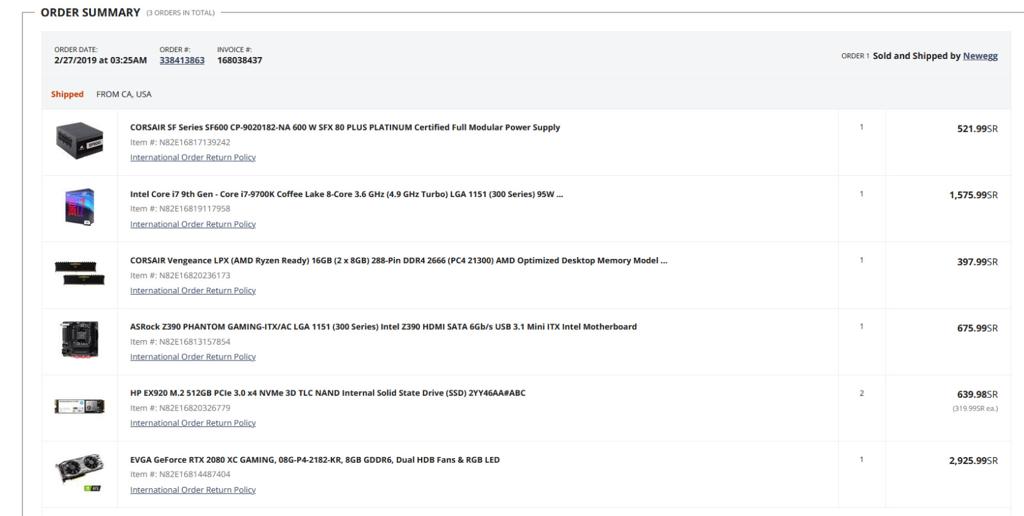Click the 675.99SR price

(977, 328)
